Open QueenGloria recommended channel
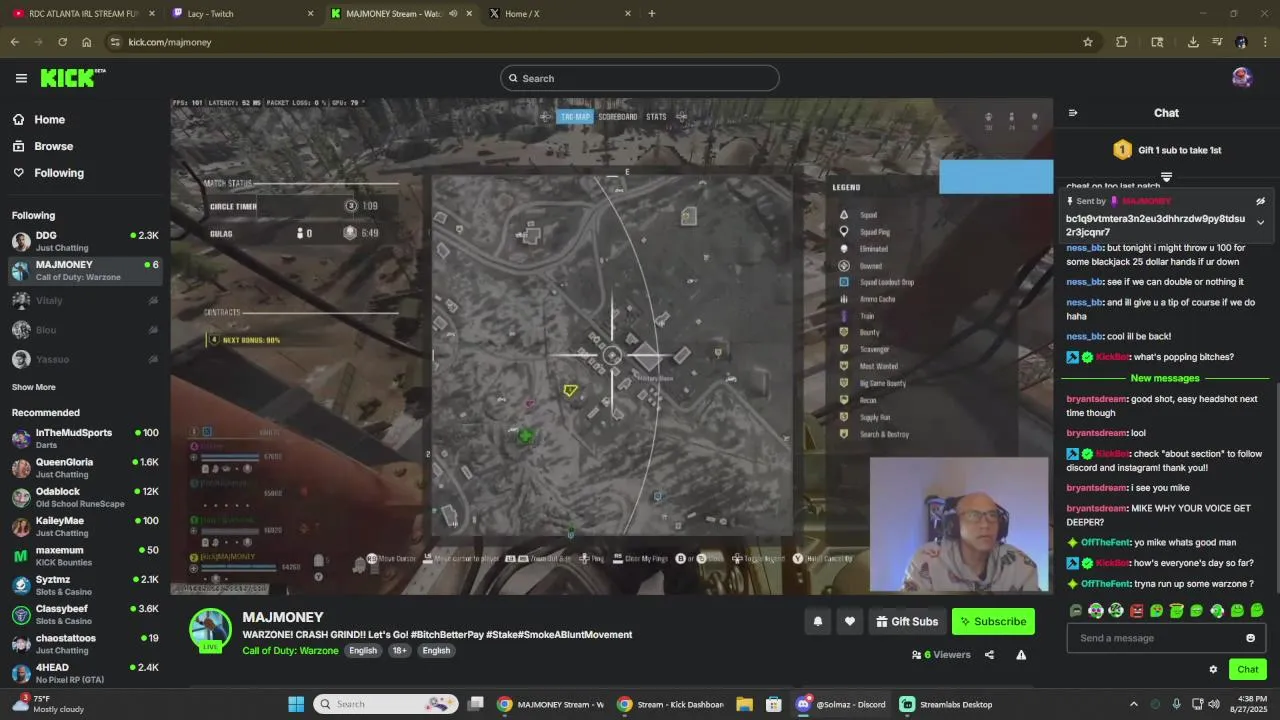Viewport: 1280px width, 720px height. point(85,468)
